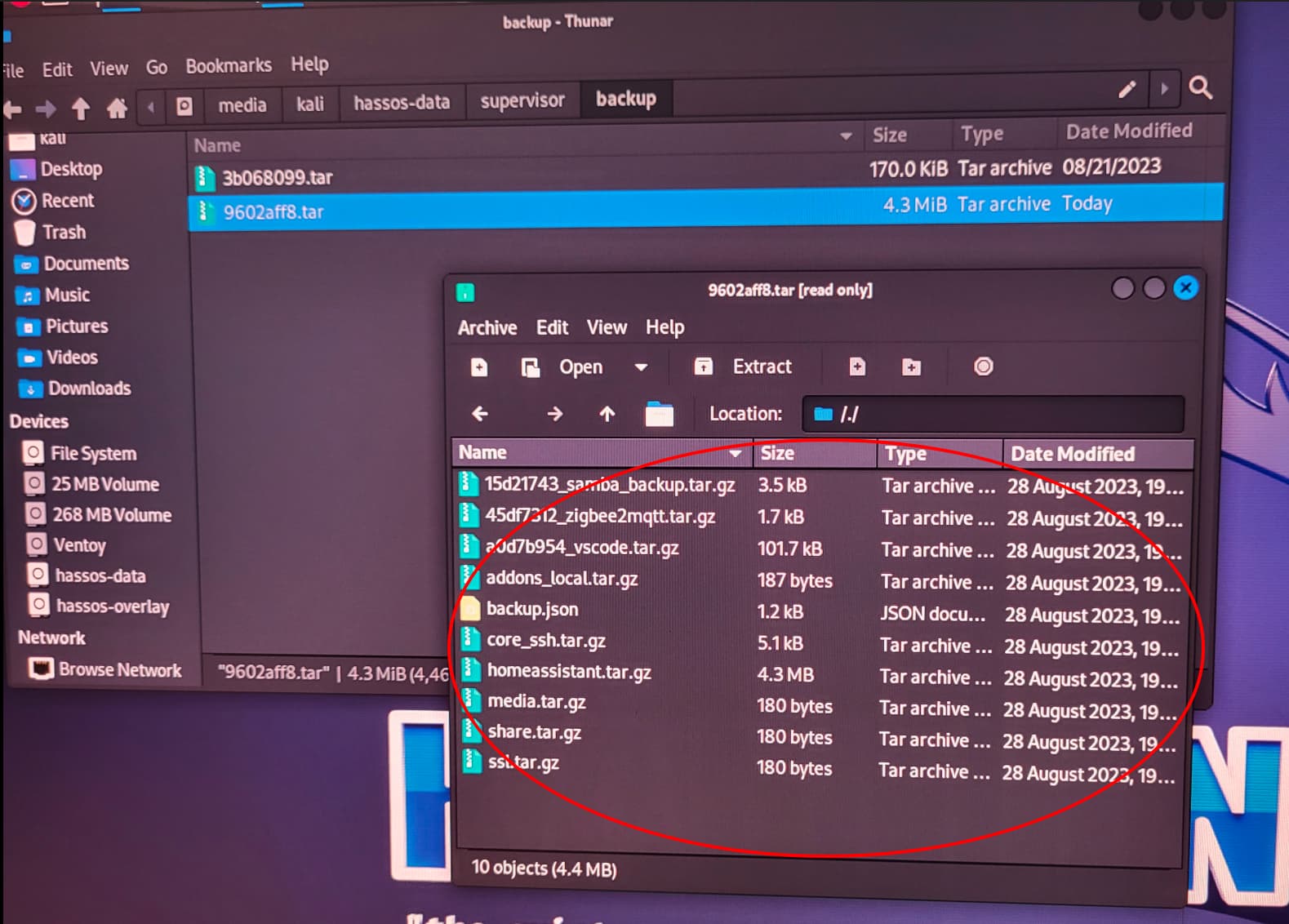Click the add files icon in archiver toolbar

(857, 366)
